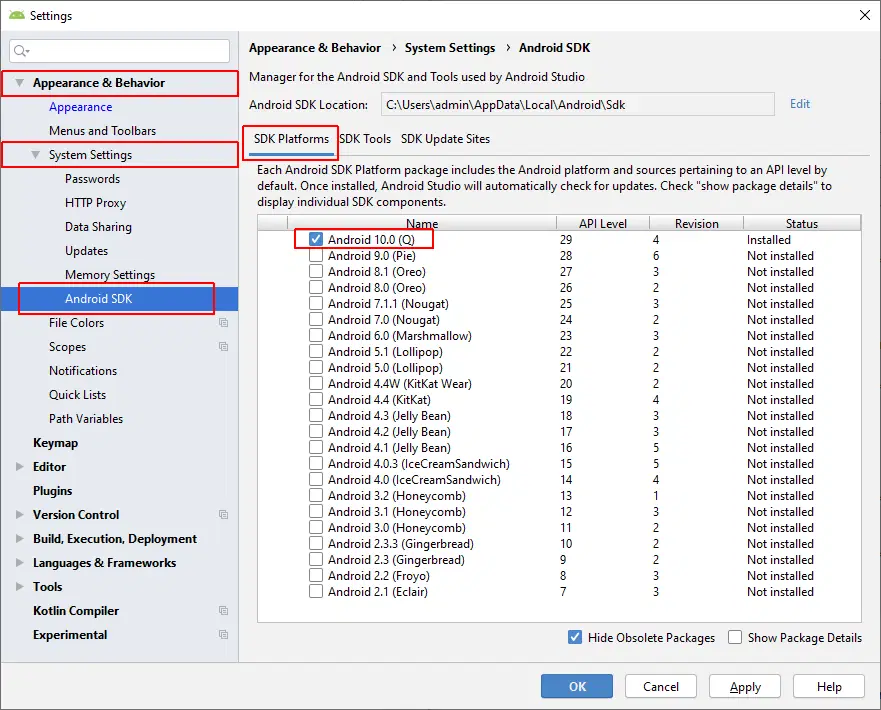Toggle the Hide Obsolete Packages checkbox
Screen dimensions: 881x710
(x=575, y=637)
